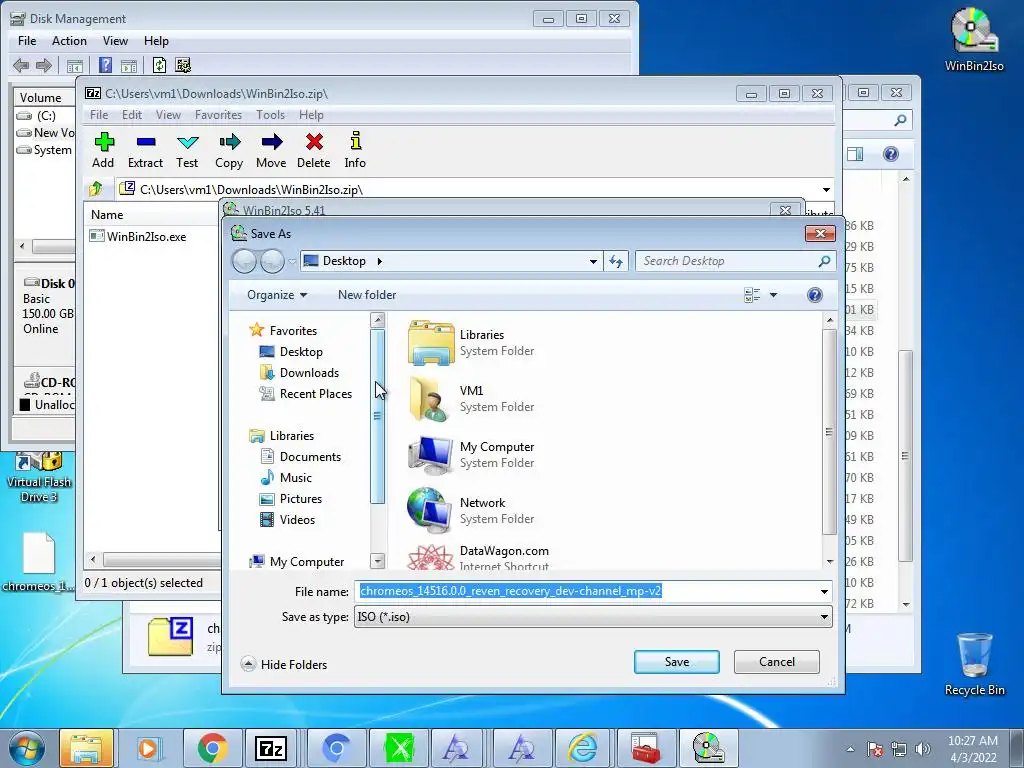The height and width of the screenshot is (768, 1024).
Task: Open the 7-Zip Tools menu
Action: point(270,115)
